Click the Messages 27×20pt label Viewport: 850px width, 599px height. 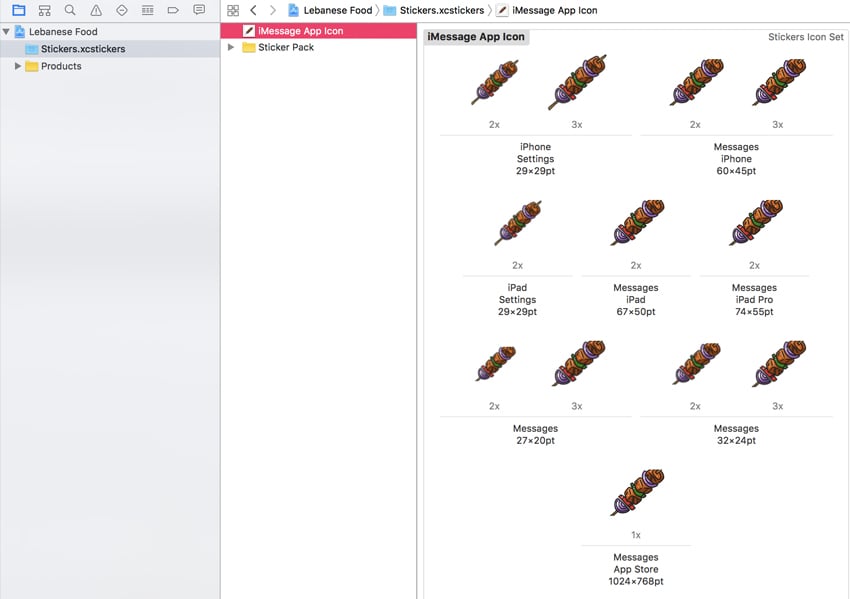(535, 434)
